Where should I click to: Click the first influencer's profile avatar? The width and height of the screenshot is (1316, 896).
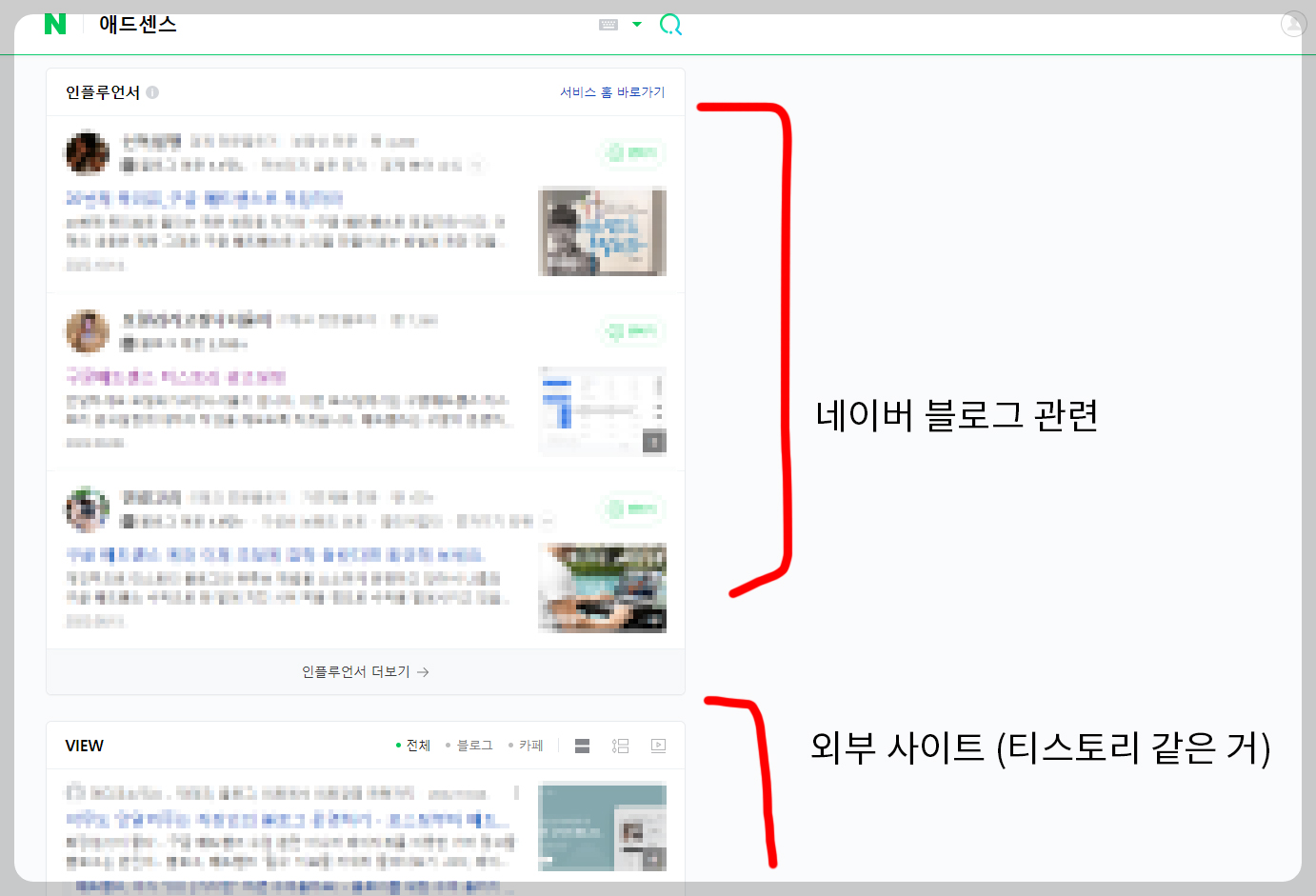coord(87,153)
